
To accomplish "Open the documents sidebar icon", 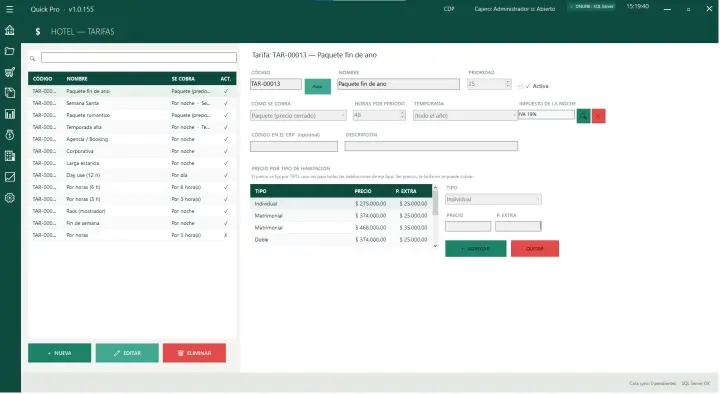I will pyautogui.click(x=10, y=93).
